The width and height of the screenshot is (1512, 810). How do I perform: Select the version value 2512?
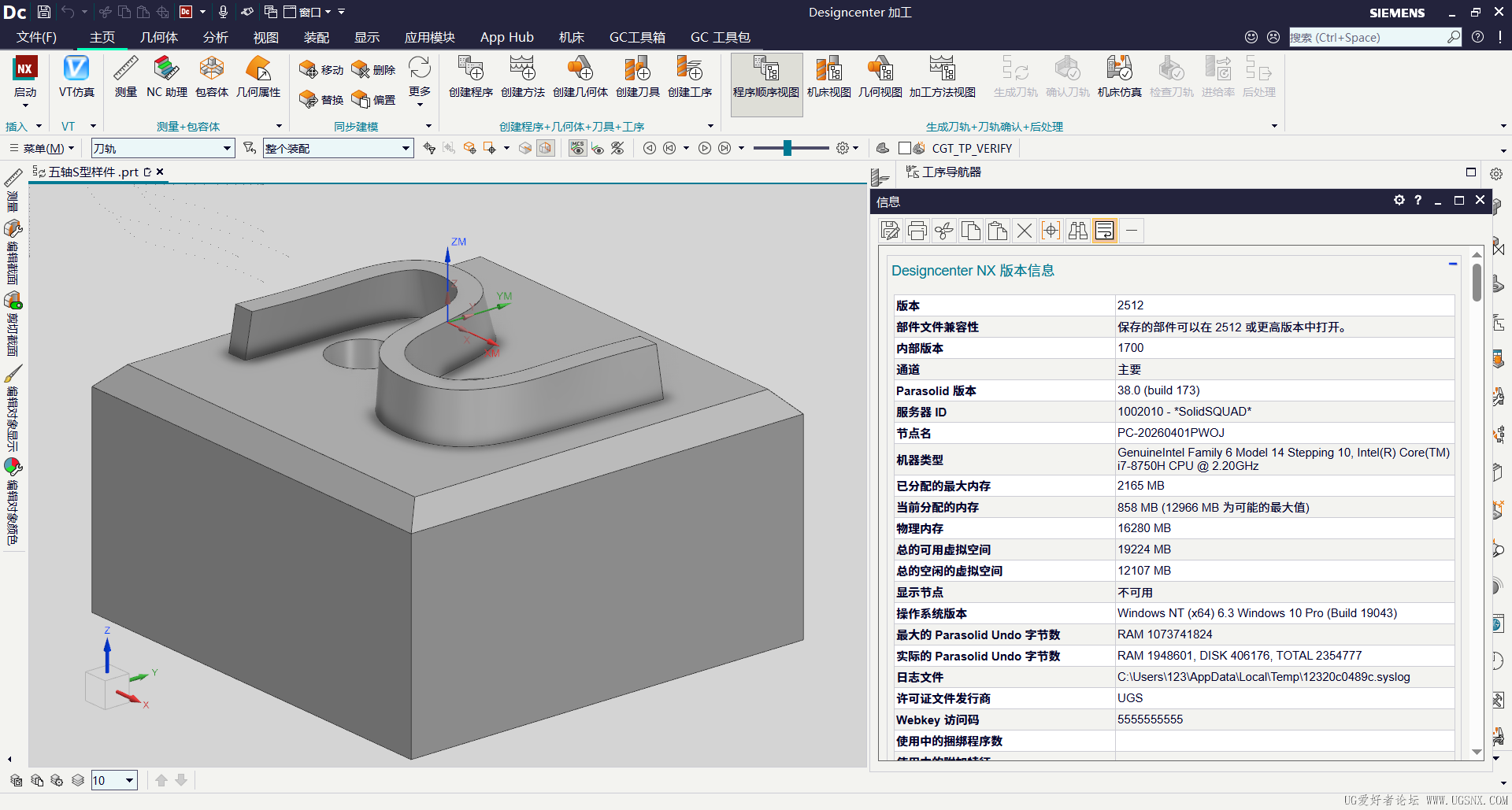point(1130,305)
